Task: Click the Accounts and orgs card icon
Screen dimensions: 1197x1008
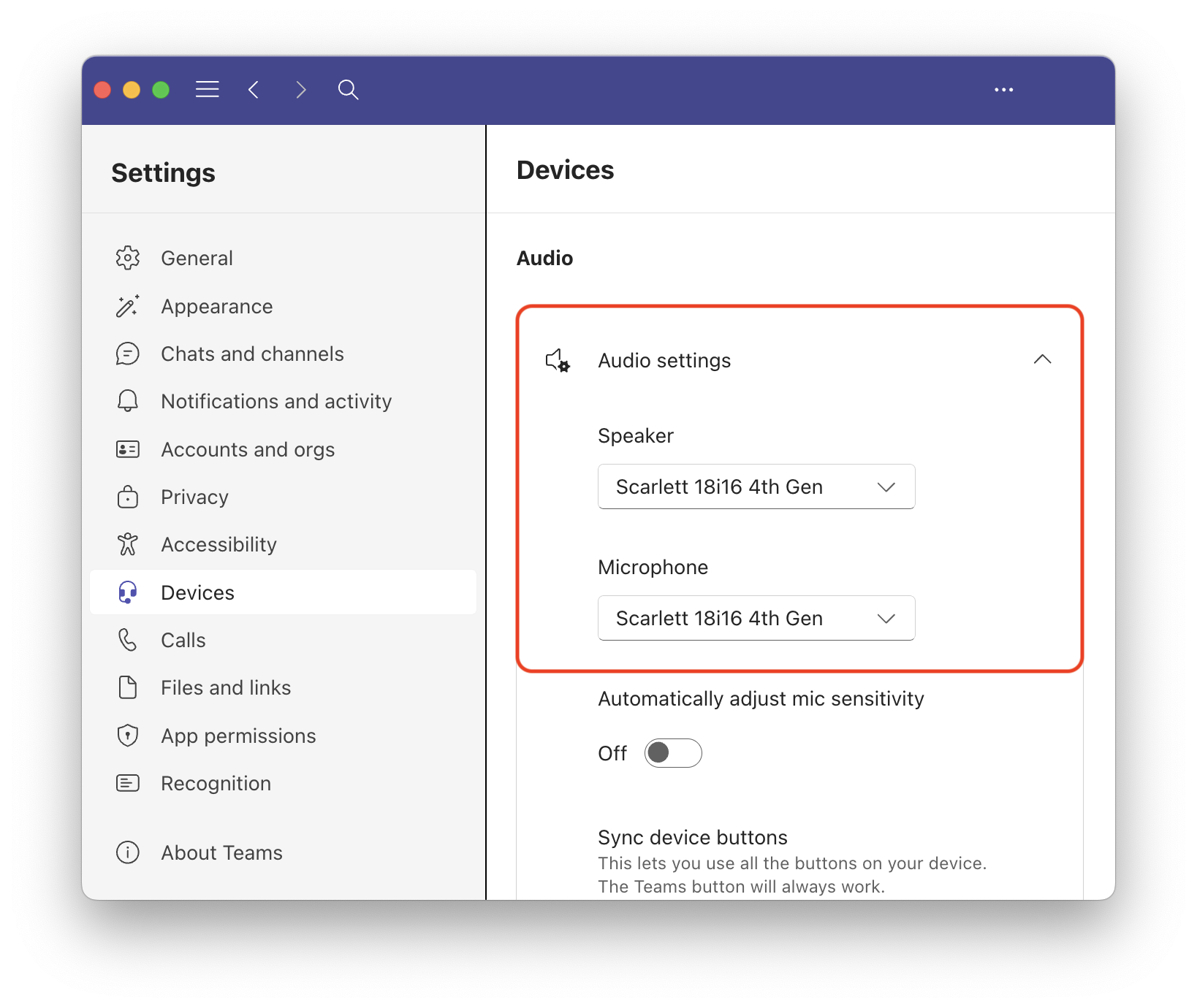Action: tap(128, 449)
